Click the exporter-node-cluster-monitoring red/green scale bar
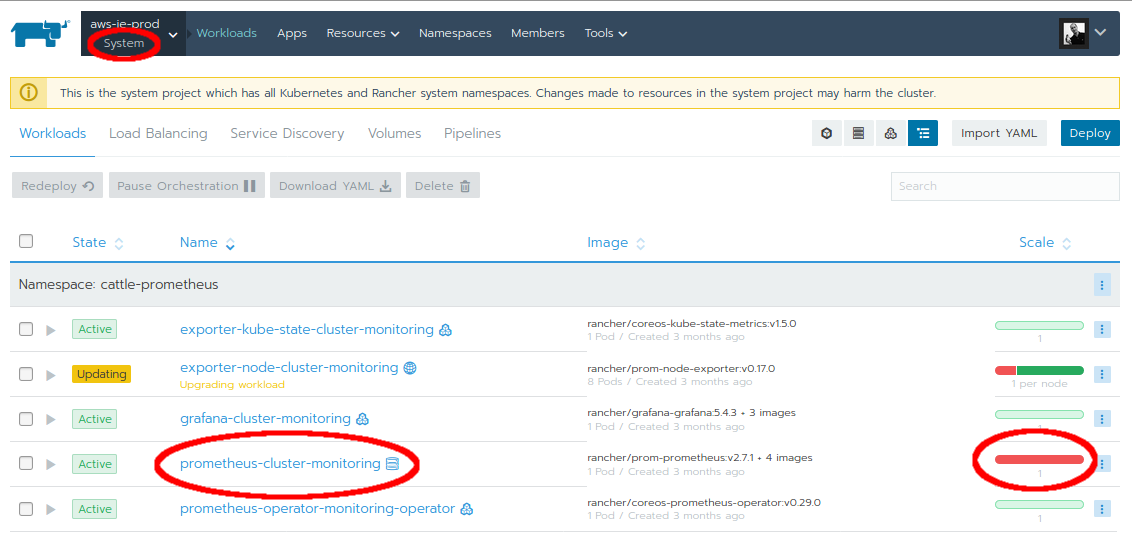The image size is (1132, 542). click(1040, 370)
